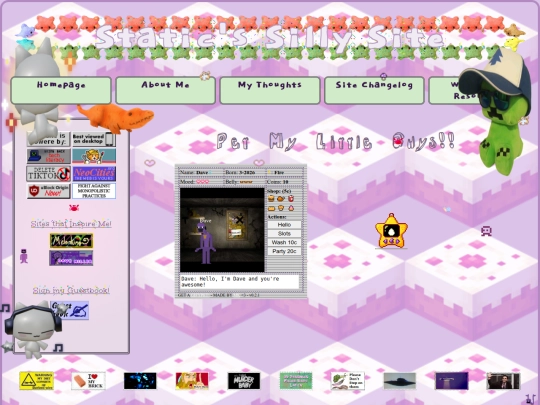
Task: Open the tech literacy badge
Action: click(49, 156)
